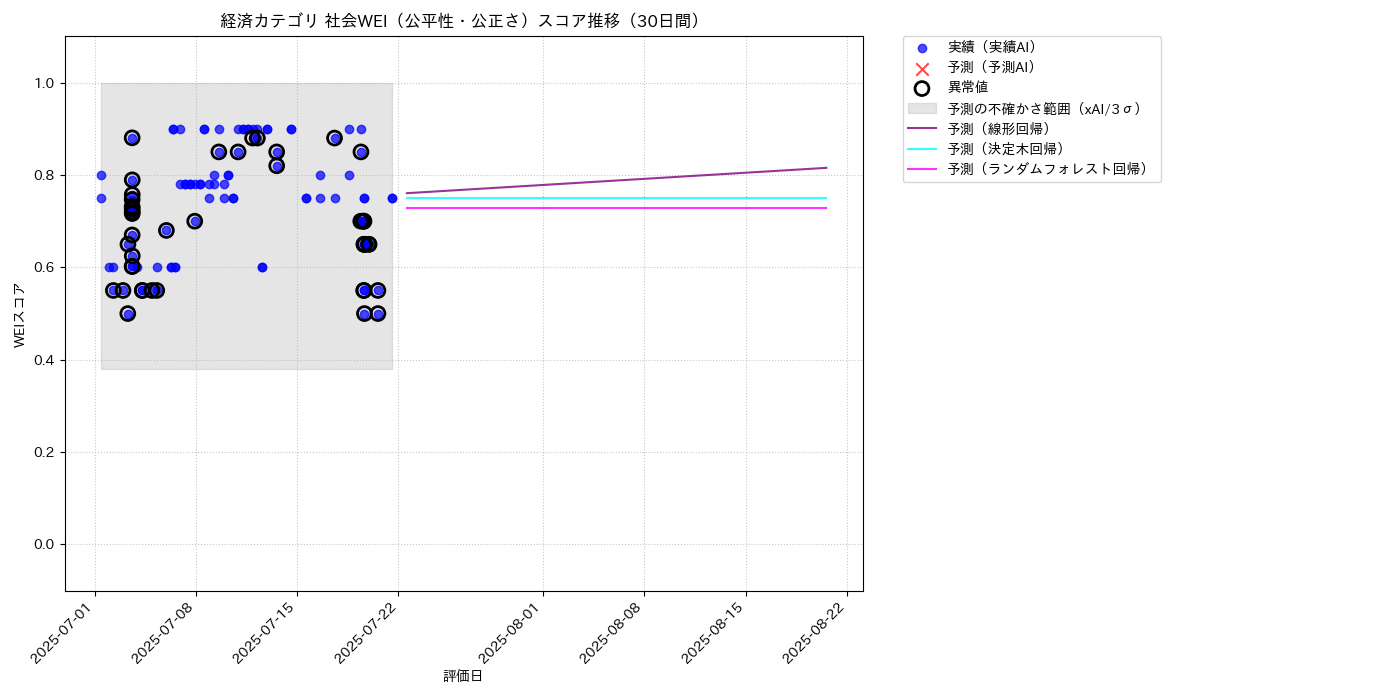
Task: Click the y-axis tick 0.8
Action: click(45, 175)
